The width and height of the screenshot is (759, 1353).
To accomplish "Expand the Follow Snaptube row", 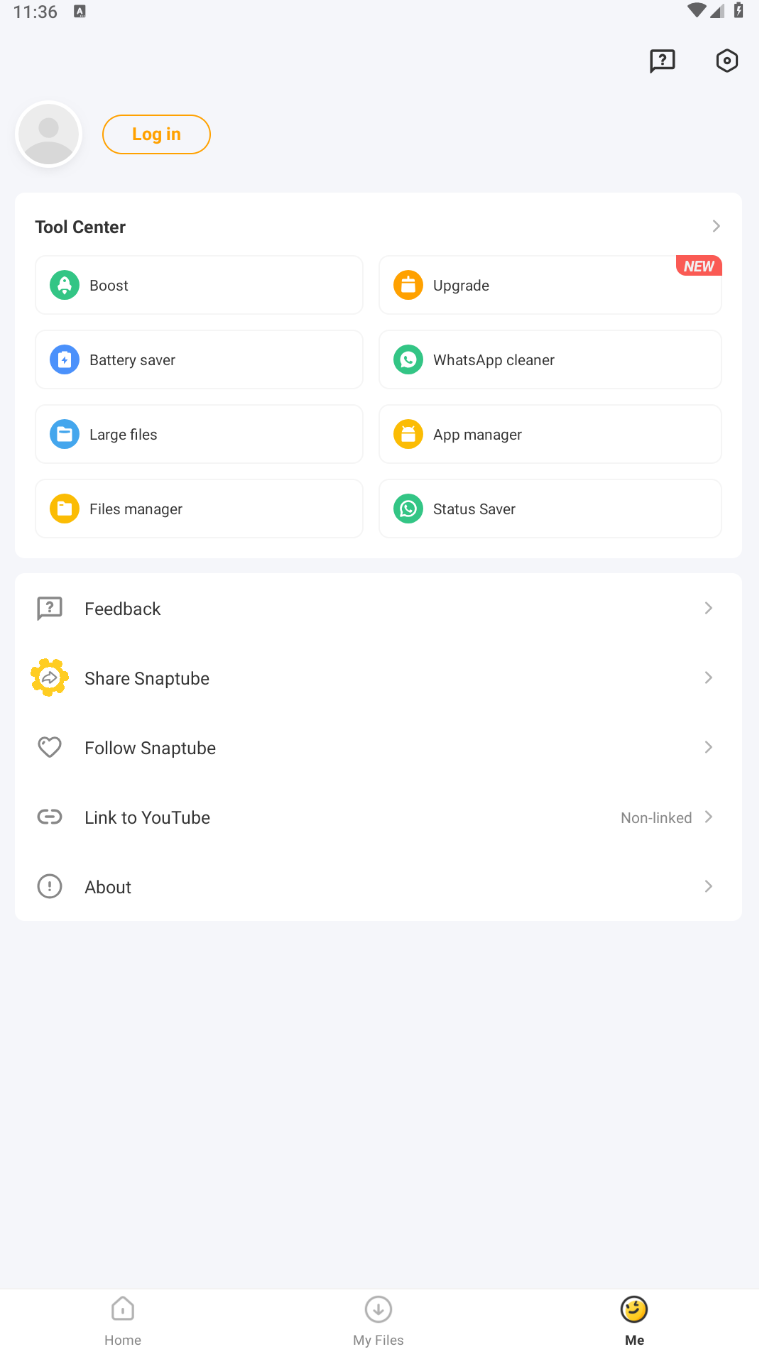I will (x=708, y=747).
